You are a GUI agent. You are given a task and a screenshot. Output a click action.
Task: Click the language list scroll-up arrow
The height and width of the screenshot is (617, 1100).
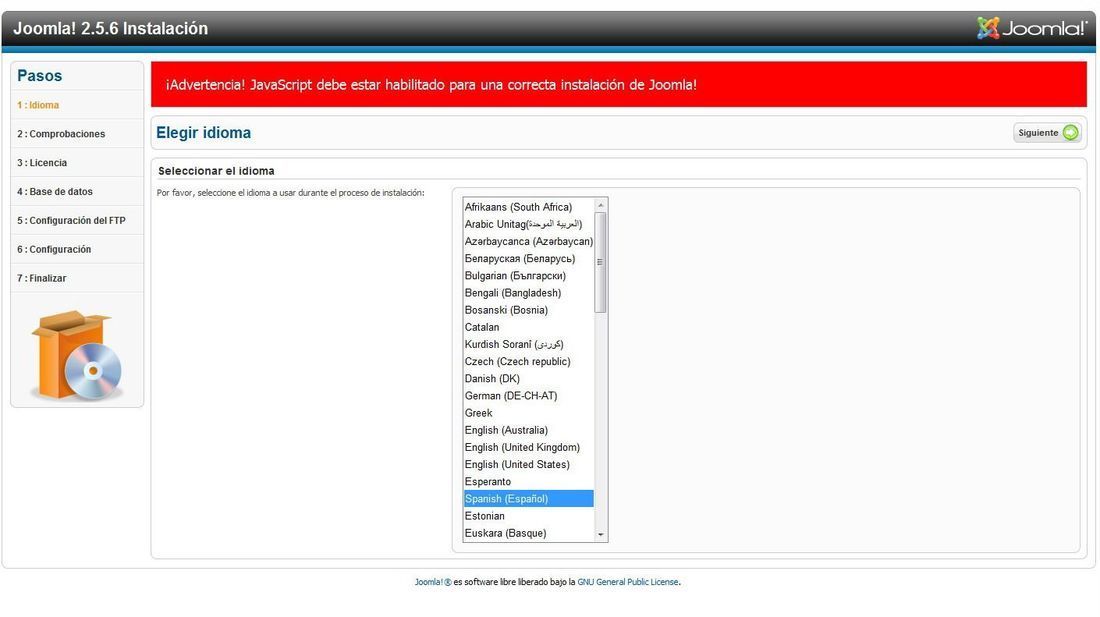601,205
